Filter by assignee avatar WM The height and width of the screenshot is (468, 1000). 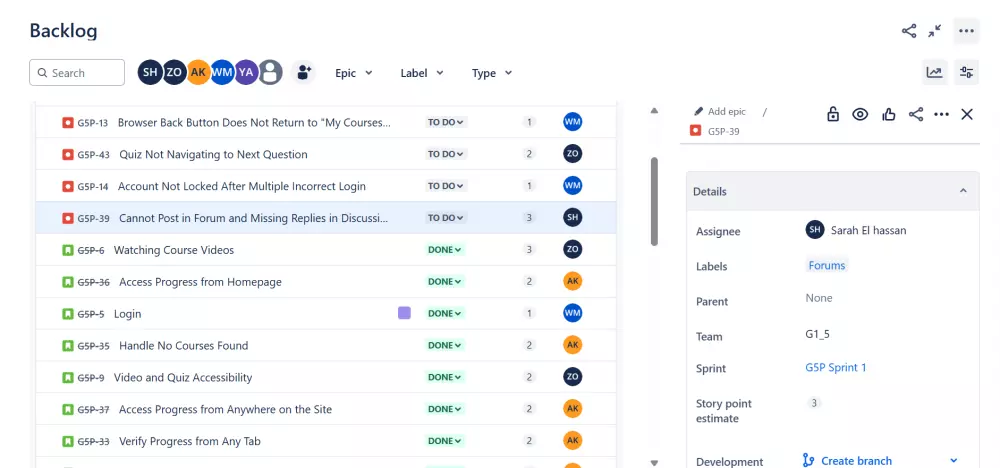click(x=222, y=73)
